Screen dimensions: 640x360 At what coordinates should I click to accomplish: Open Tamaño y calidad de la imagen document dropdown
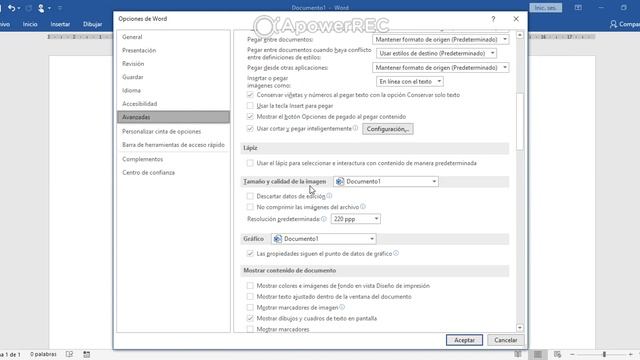(x=386, y=181)
